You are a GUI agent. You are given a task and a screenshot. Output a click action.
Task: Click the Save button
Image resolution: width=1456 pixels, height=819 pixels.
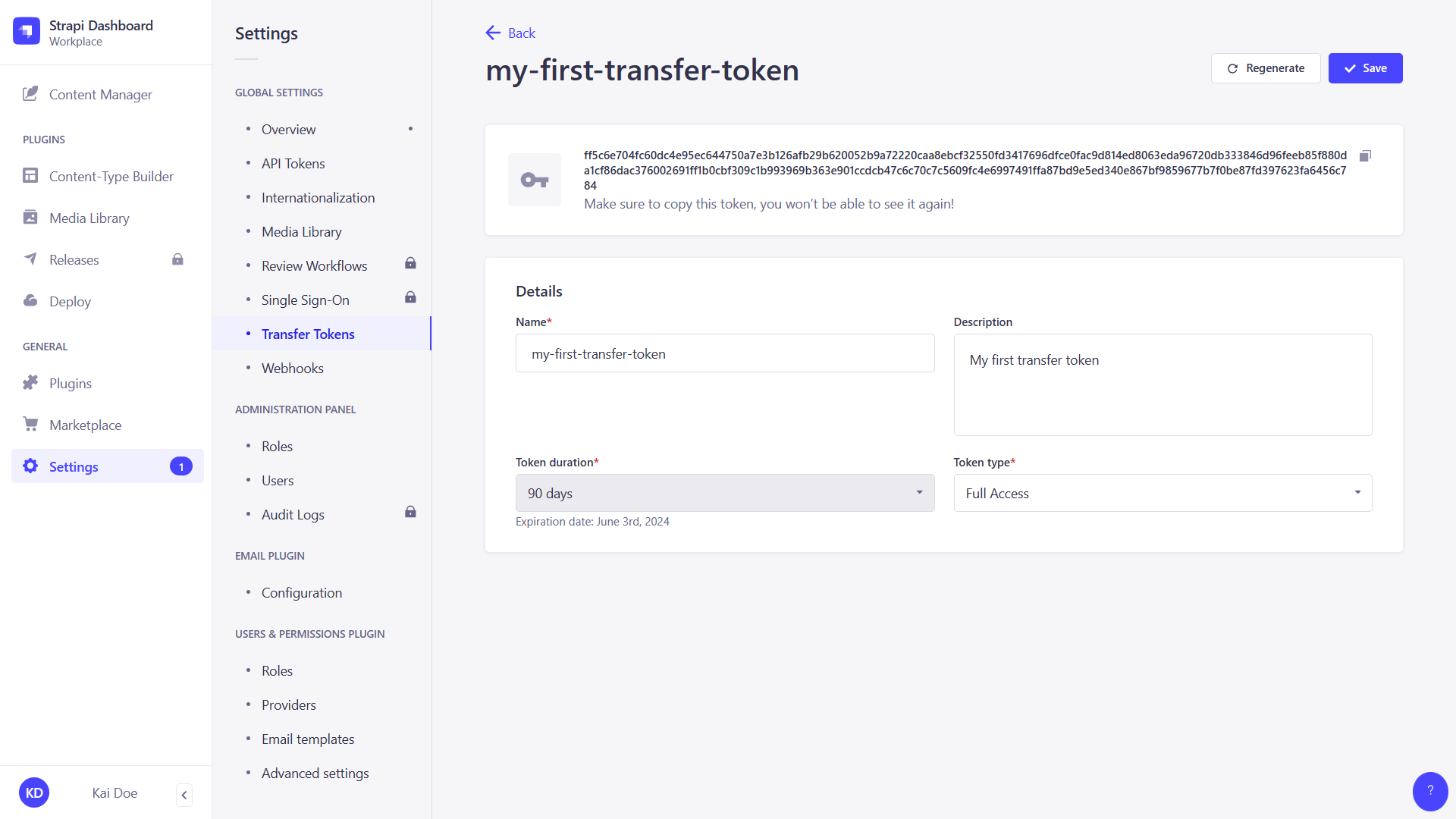(1366, 68)
